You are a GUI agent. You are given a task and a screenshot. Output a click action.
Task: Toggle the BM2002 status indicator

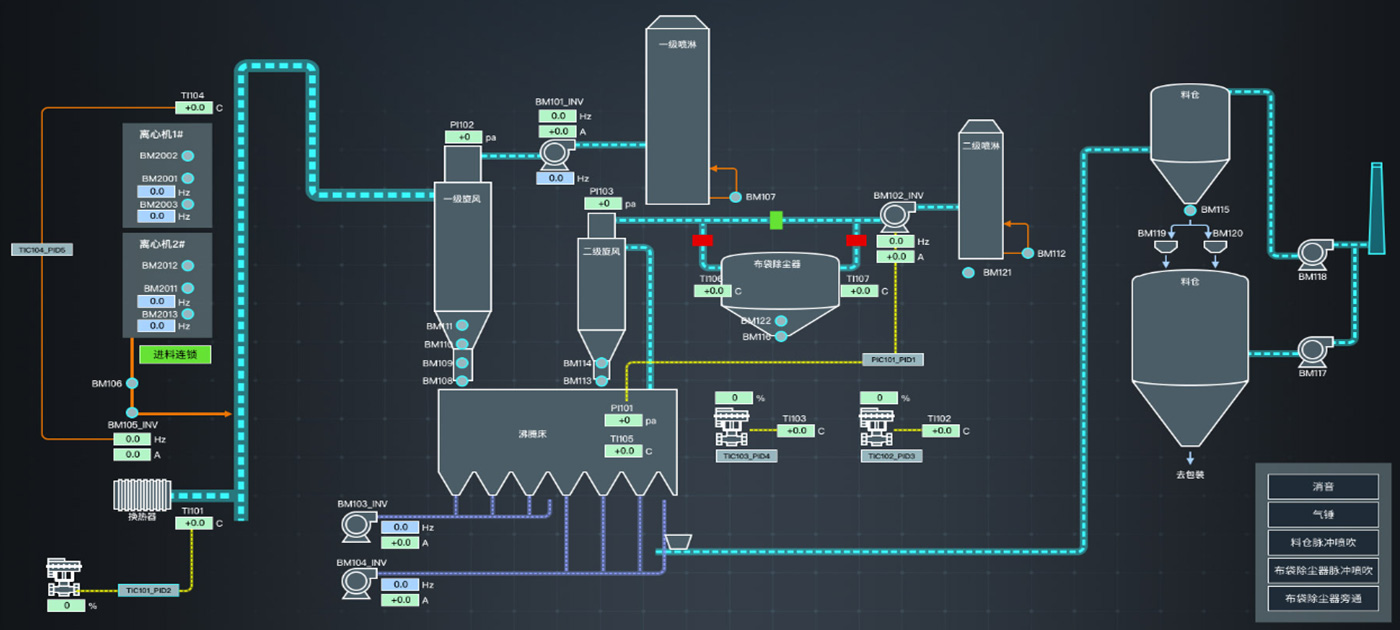click(x=187, y=156)
